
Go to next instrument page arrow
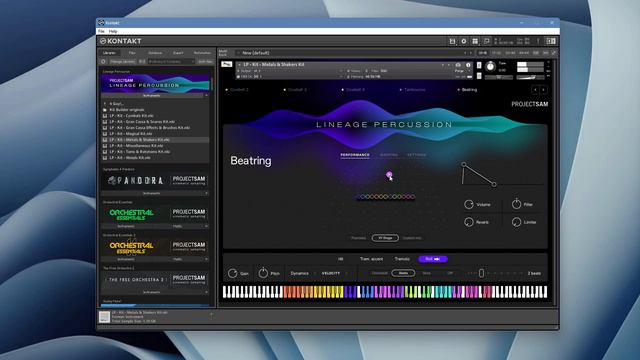click(543, 90)
